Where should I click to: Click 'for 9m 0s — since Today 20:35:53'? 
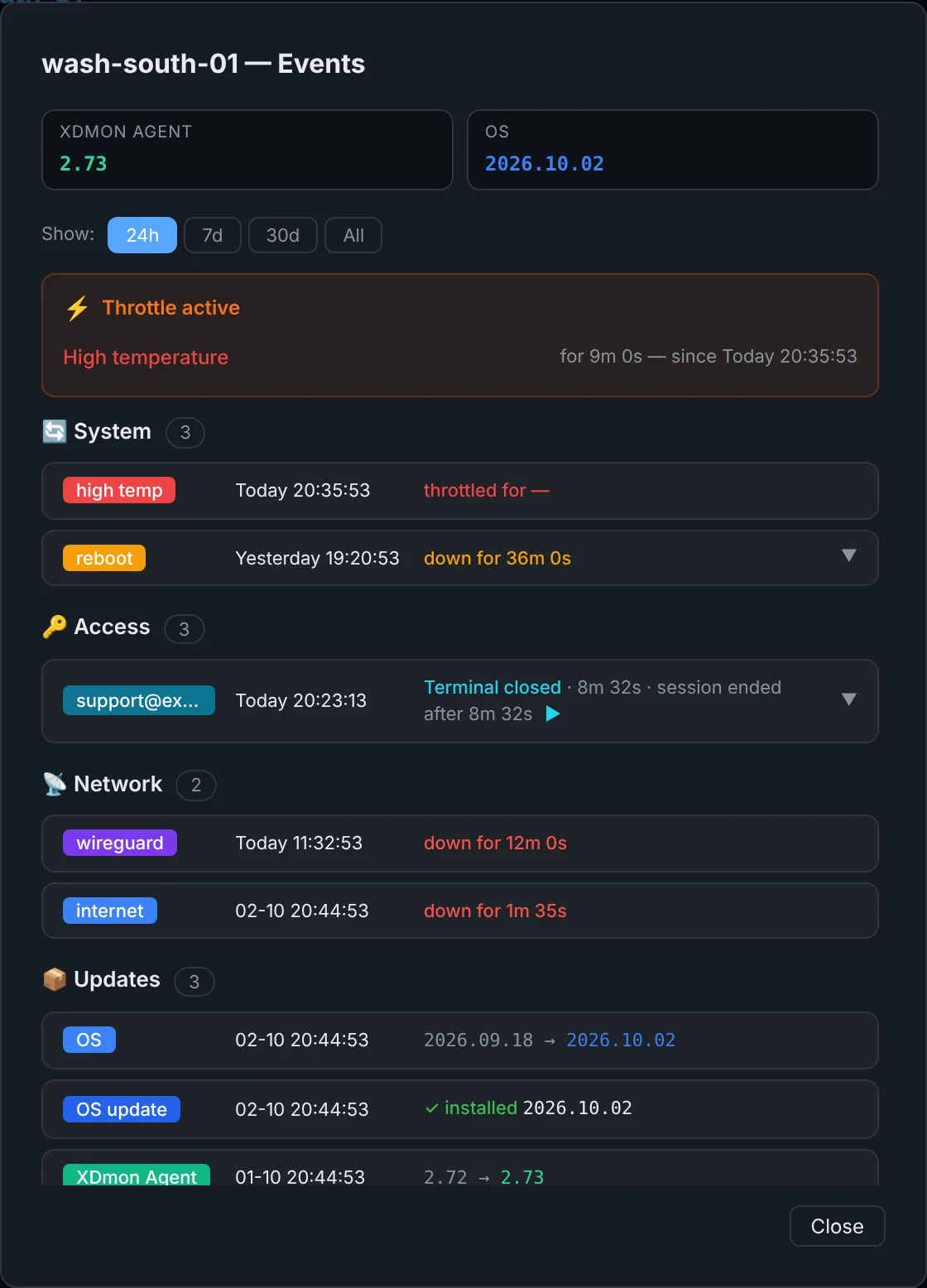[708, 356]
